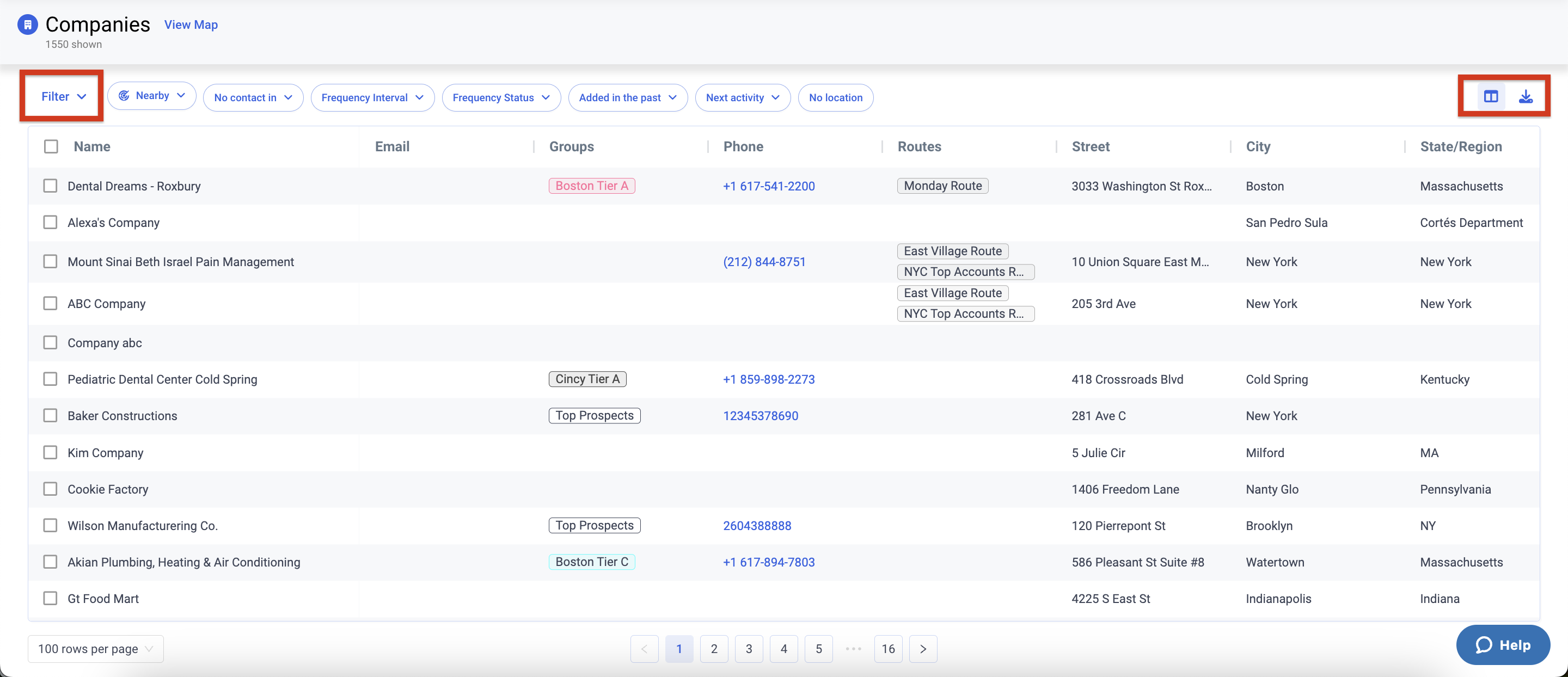Tick the Kim Company checkbox
The width and height of the screenshot is (1568, 677).
coord(51,453)
